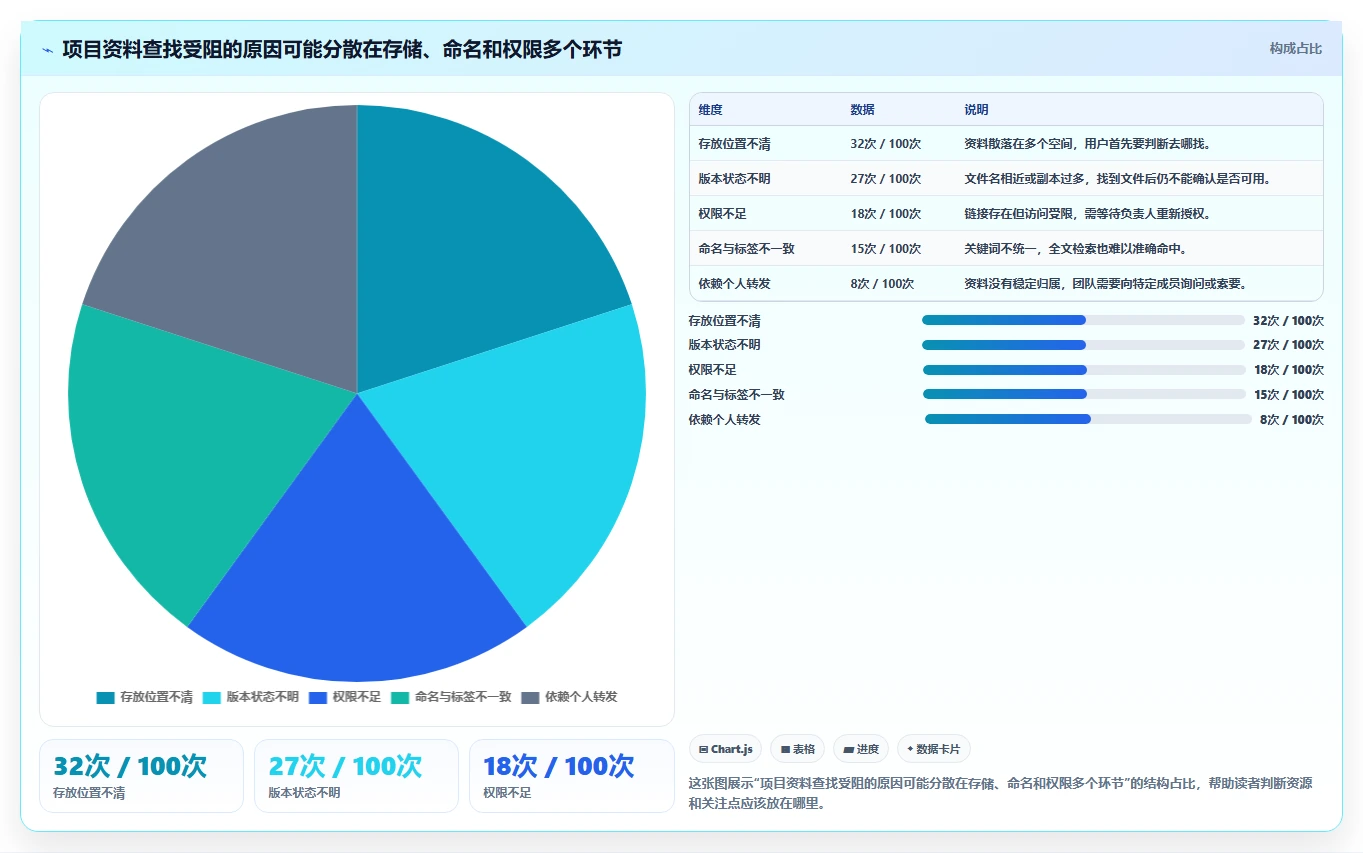Click table value 15次 / 100次
The width and height of the screenshot is (1363, 853).
tap(886, 249)
